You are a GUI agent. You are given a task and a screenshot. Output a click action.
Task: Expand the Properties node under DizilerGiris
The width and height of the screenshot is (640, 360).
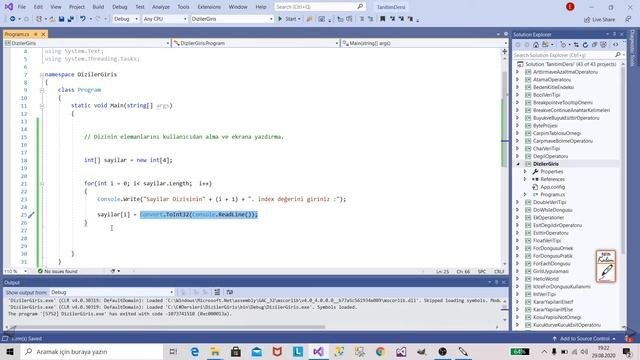pos(525,171)
